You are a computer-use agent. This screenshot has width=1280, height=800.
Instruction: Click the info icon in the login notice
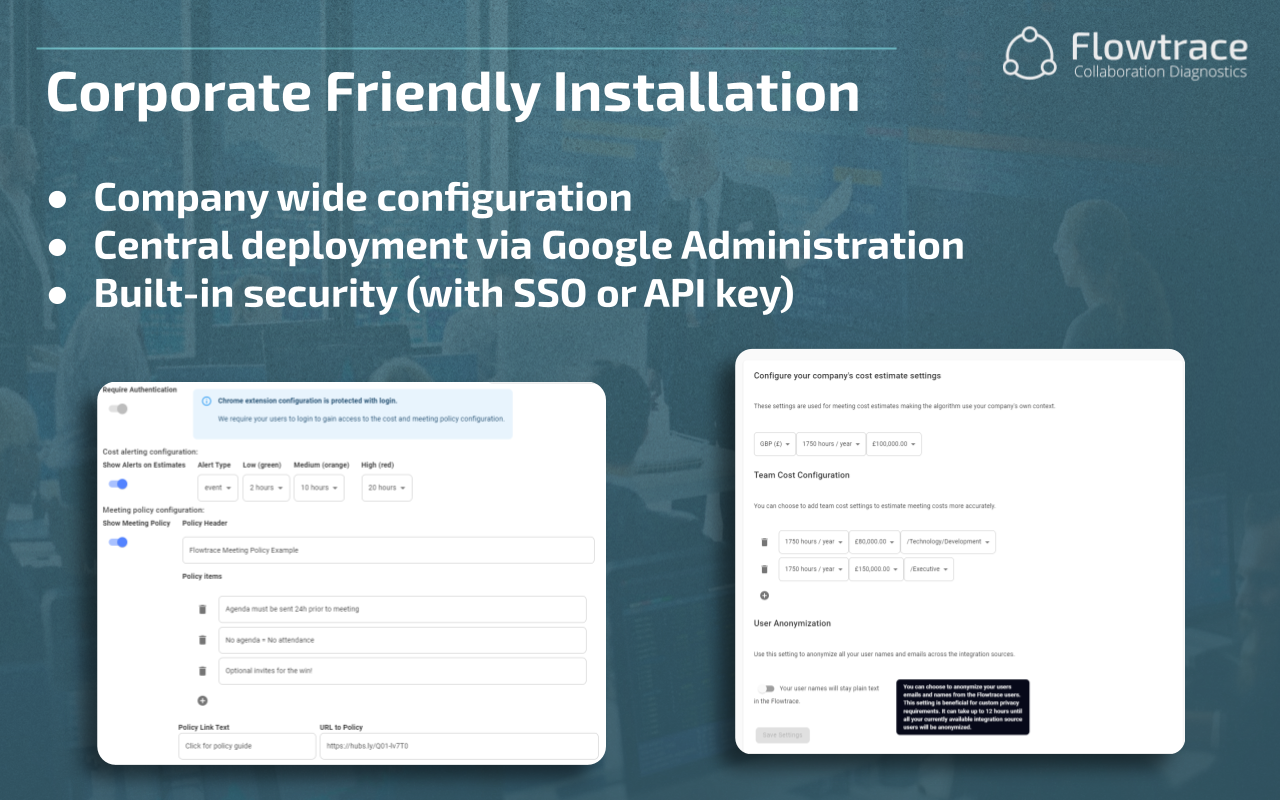pos(207,401)
